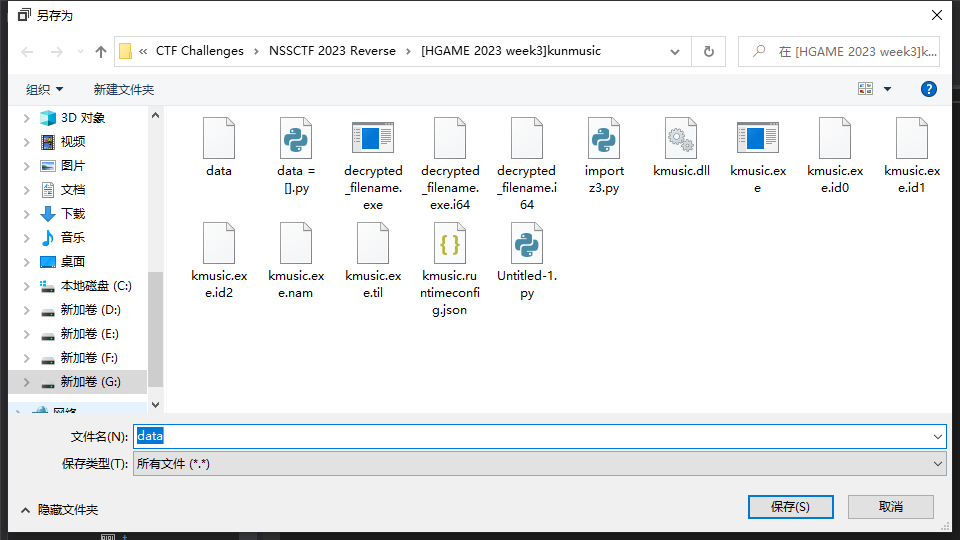The image size is (960, 540).
Task: Click the help question mark icon
Action: 928,89
